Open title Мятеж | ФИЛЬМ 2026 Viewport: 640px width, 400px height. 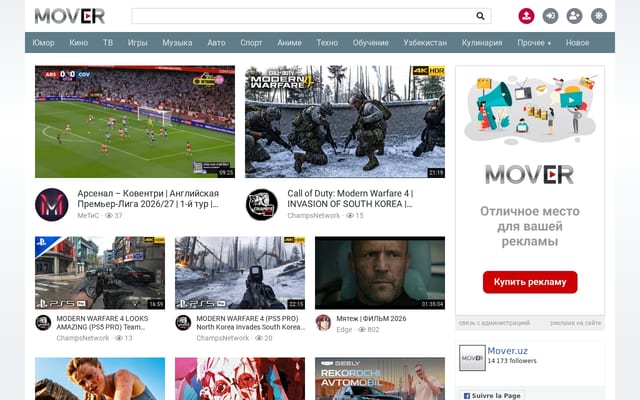click(371, 318)
